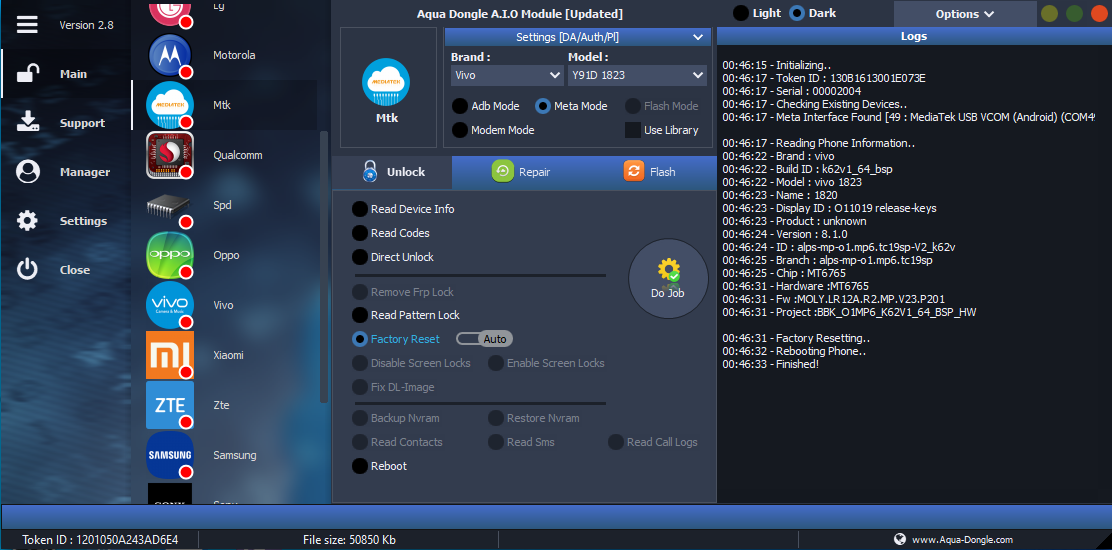
Task: Click the Main padlock icon
Action: click(27, 74)
